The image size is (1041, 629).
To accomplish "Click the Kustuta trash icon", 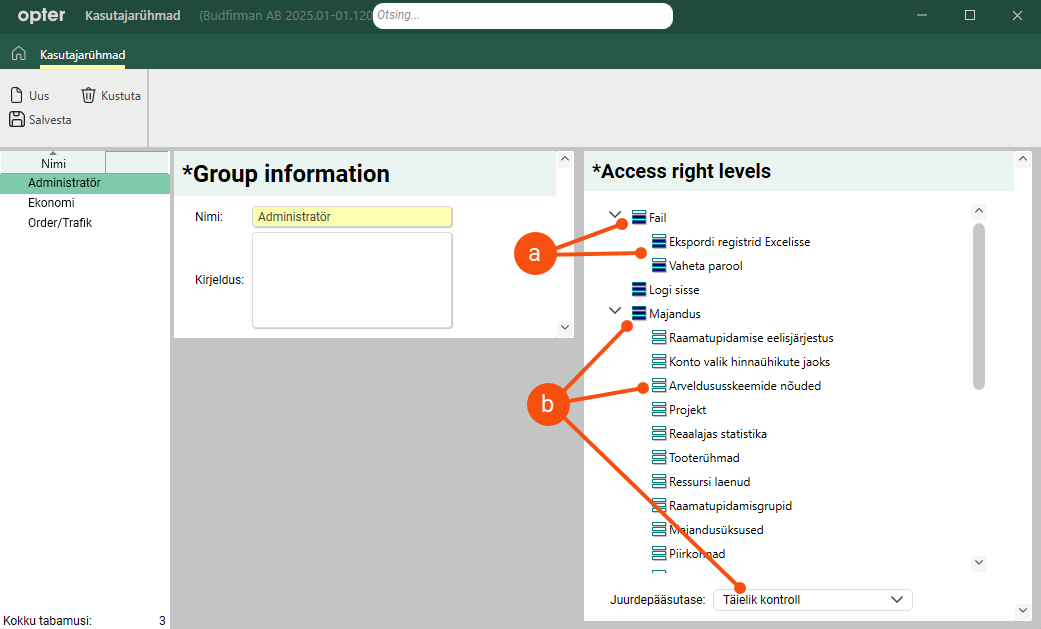I will click(88, 96).
